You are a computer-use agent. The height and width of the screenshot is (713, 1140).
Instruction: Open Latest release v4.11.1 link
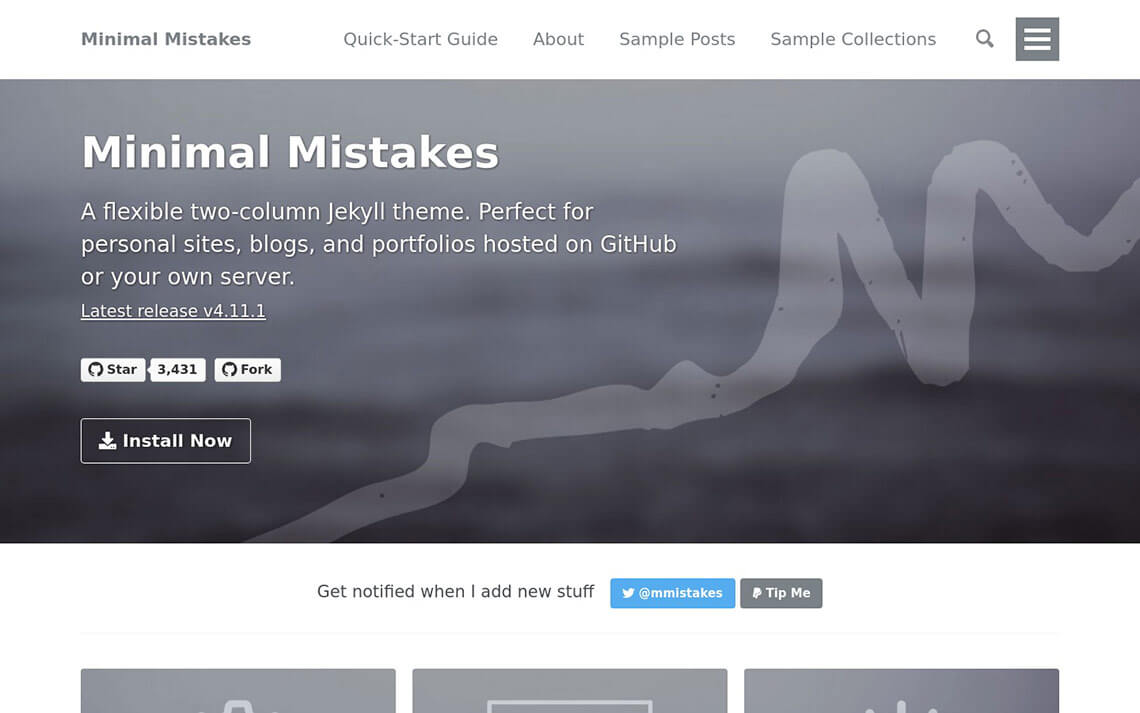[173, 311]
